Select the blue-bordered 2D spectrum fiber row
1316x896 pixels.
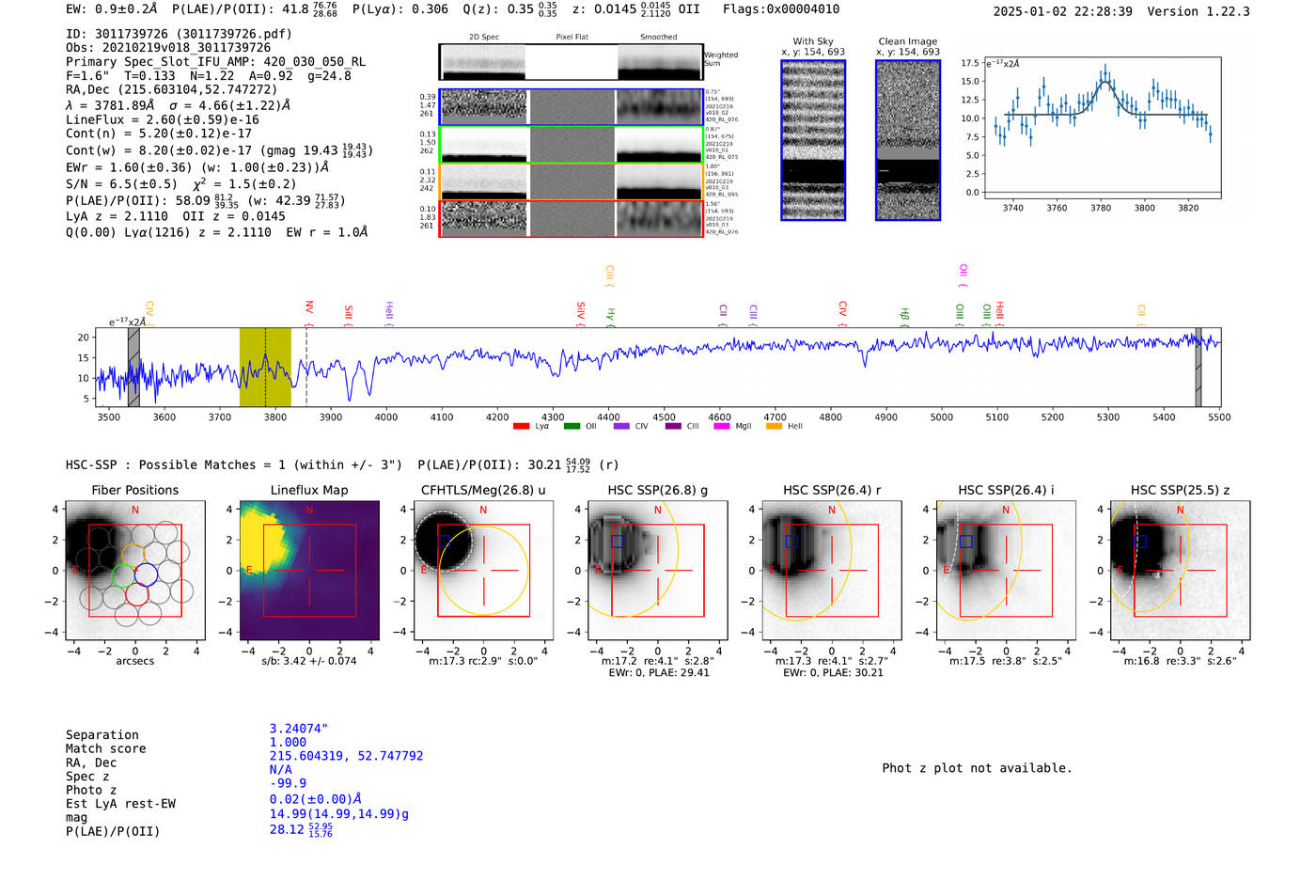coord(572,107)
